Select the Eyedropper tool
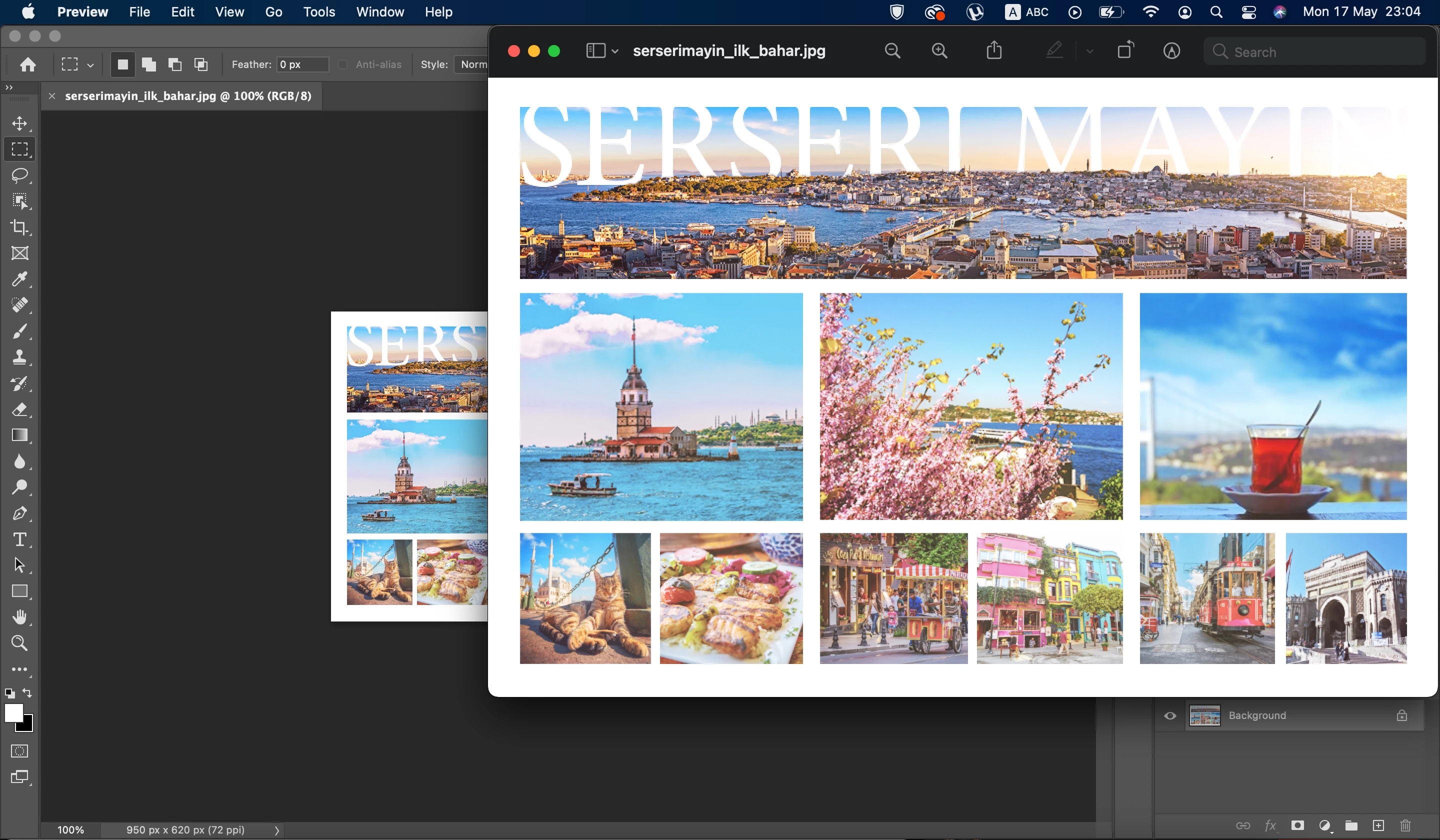 click(x=20, y=279)
